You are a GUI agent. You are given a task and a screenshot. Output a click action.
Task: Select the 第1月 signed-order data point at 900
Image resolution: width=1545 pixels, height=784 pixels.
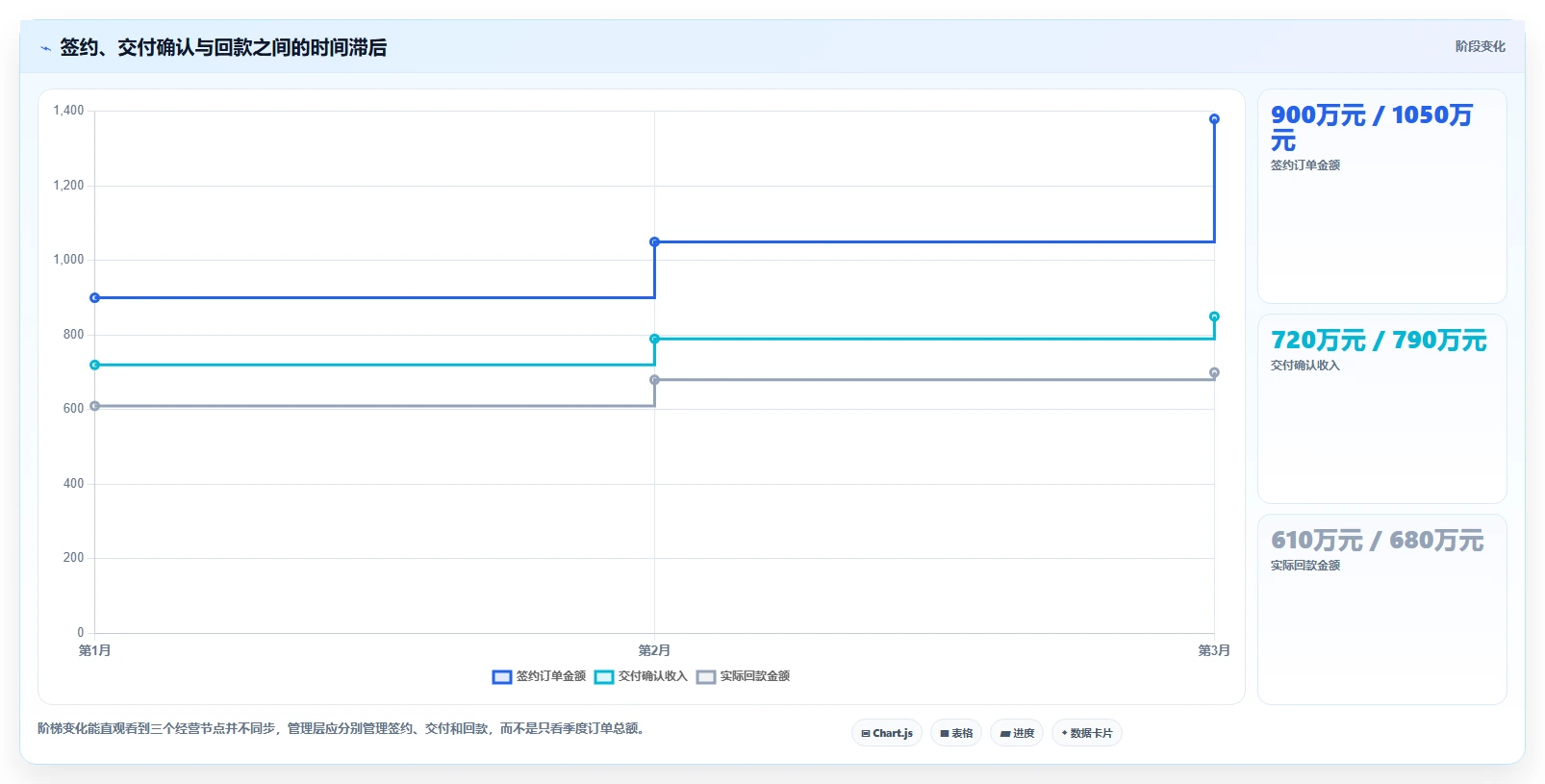(94, 298)
